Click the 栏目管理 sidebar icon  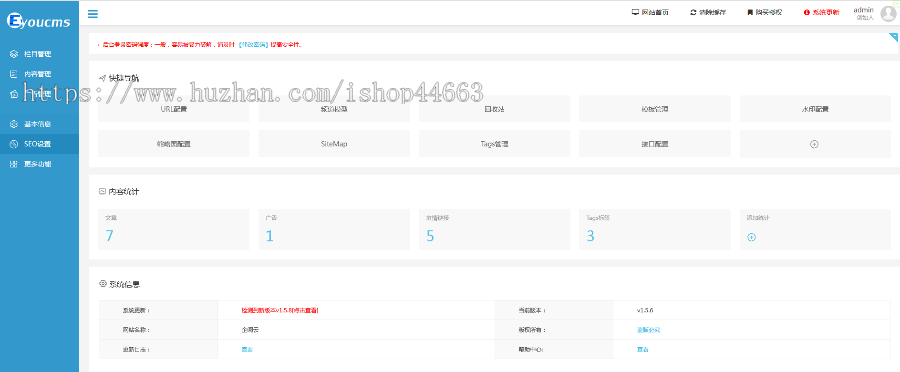click(x=14, y=54)
